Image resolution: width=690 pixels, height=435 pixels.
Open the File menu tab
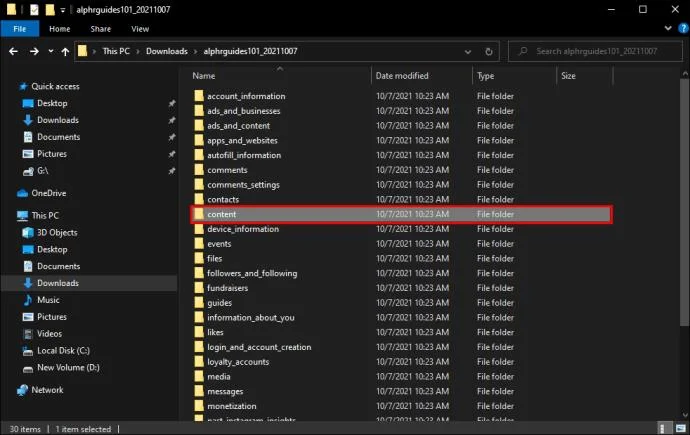pyautogui.click(x=20, y=29)
